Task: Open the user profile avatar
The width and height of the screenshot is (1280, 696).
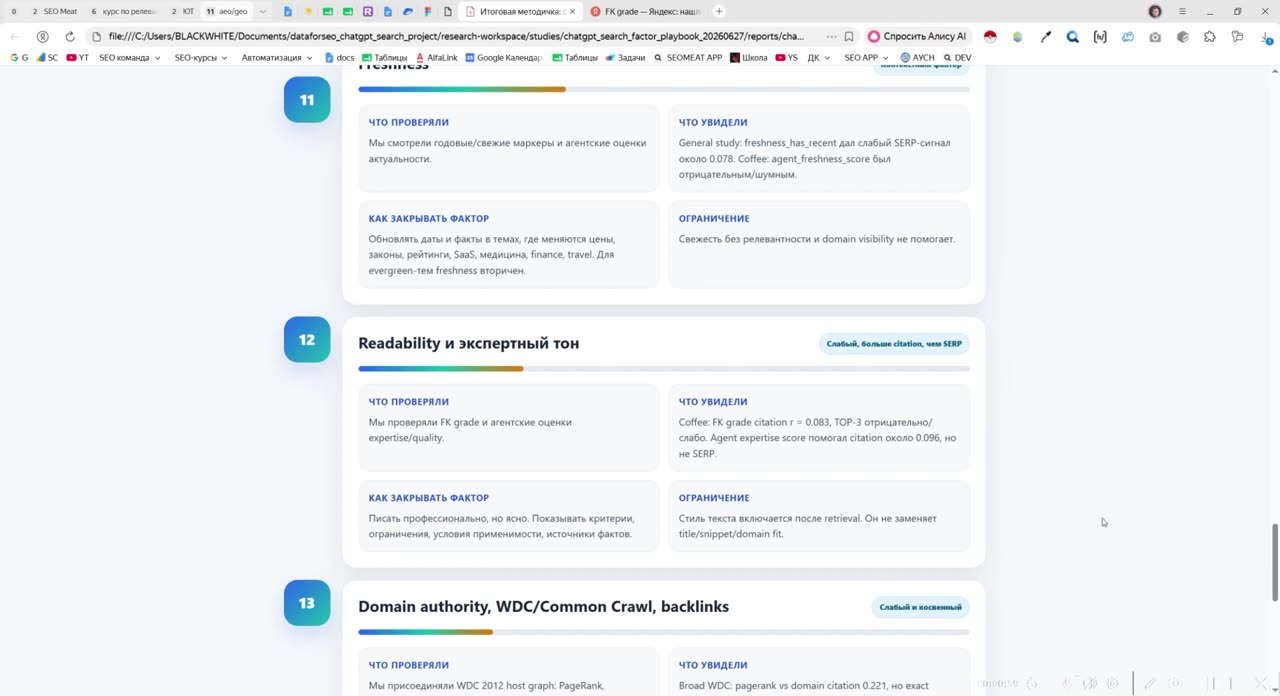Action: 1155,11
